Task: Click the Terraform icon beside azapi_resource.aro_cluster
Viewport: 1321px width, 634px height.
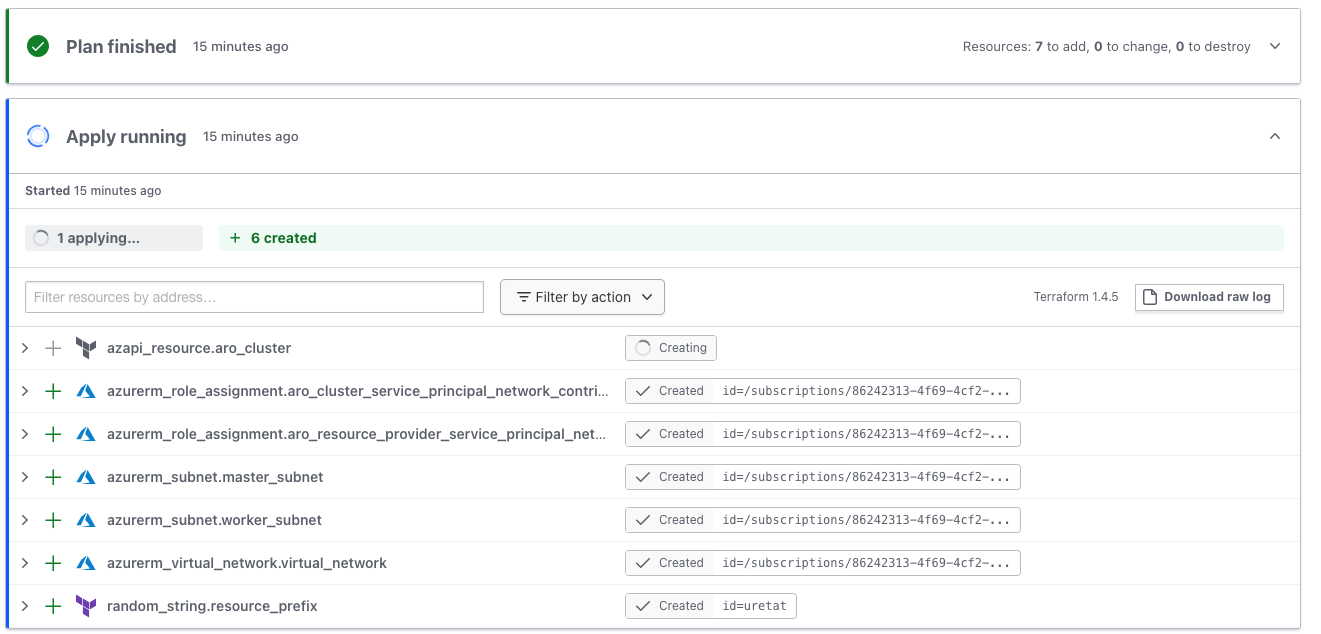Action: coord(86,348)
